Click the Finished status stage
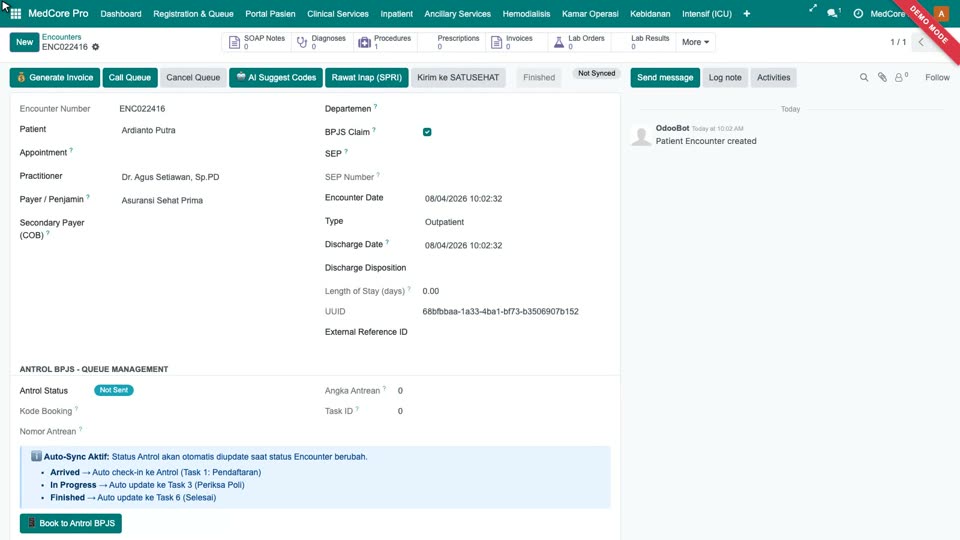Screen dimensions: 960x540 click(x=539, y=77)
